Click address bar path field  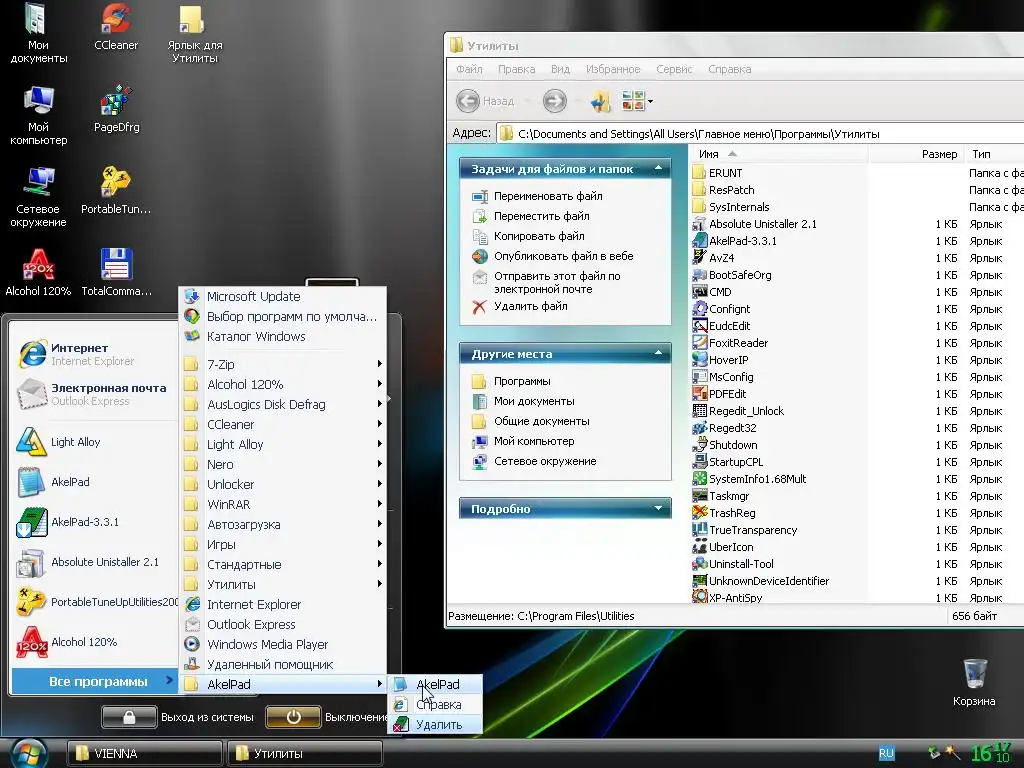click(x=760, y=134)
